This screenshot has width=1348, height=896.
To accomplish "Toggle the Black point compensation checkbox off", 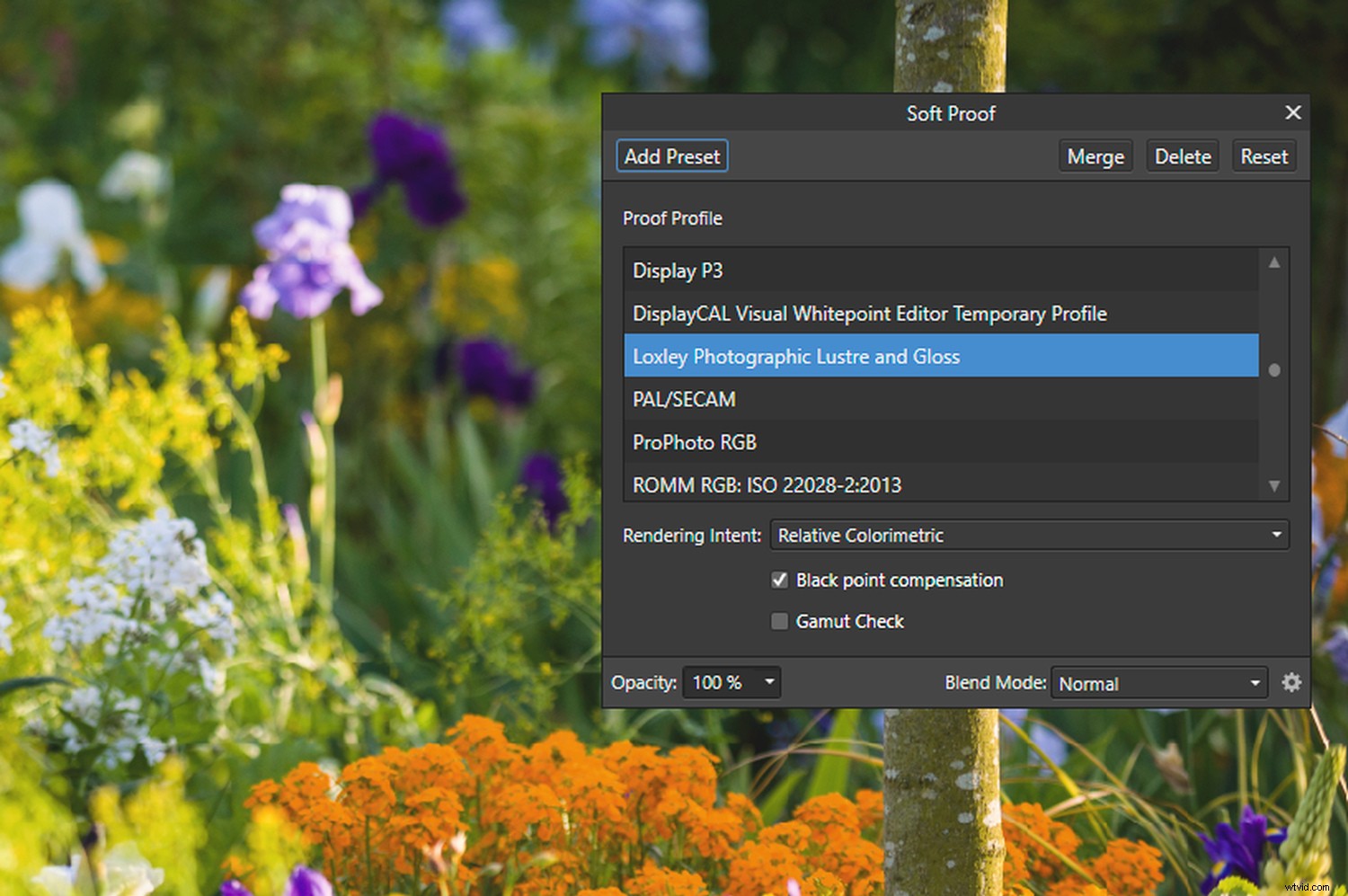I will (778, 580).
